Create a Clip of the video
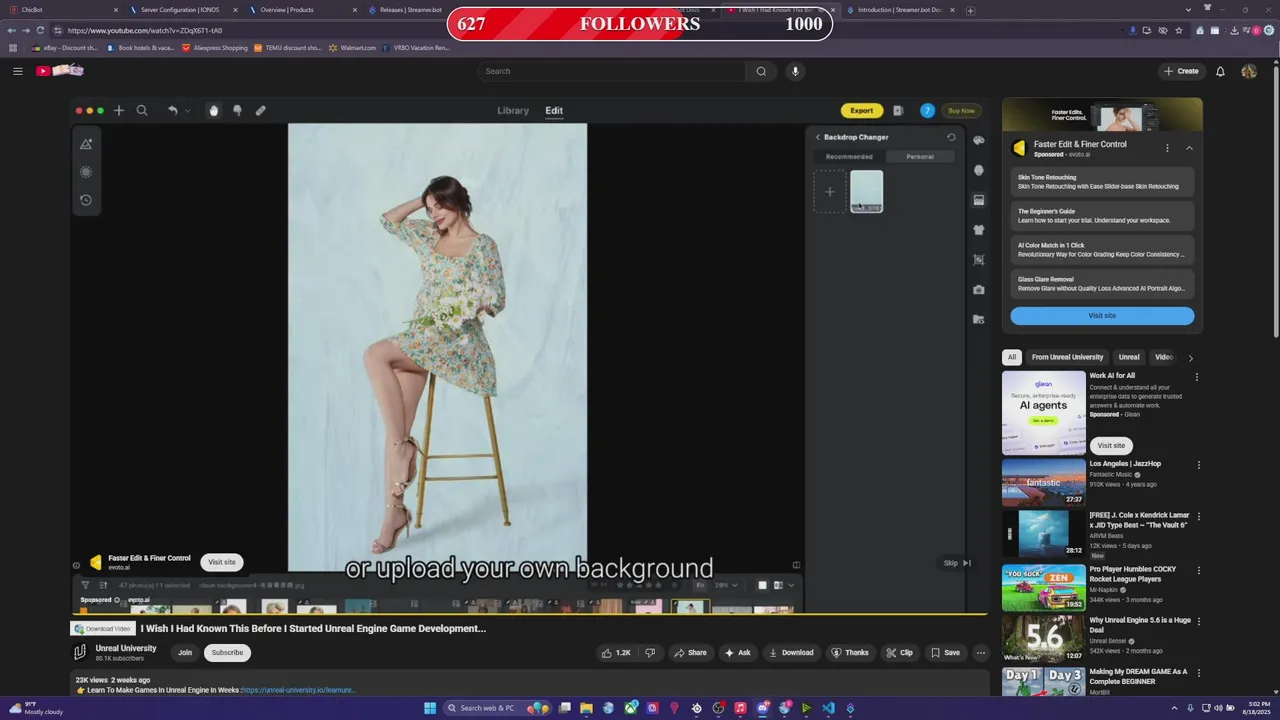This screenshot has width=1280, height=720. 899,653
